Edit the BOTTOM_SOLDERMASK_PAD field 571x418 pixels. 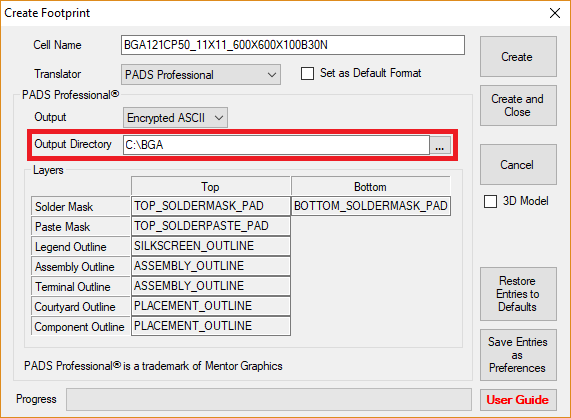371,206
